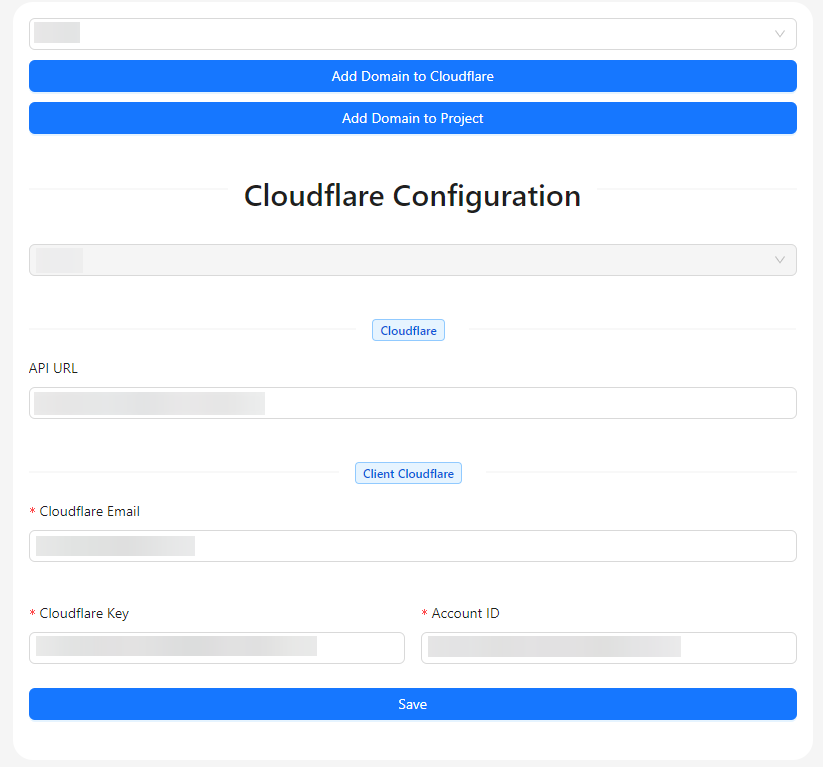Image resolution: width=823 pixels, height=767 pixels.
Task: Click the Account ID input field
Action: tap(608, 647)
